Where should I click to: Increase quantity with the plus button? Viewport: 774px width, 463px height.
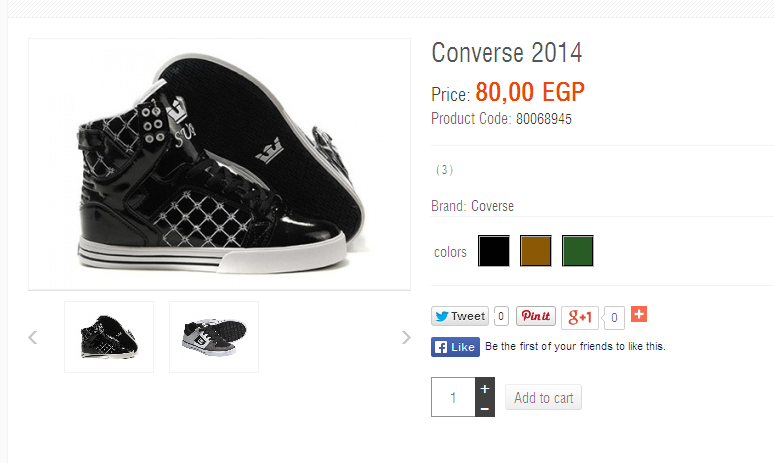tap(484, 388)
